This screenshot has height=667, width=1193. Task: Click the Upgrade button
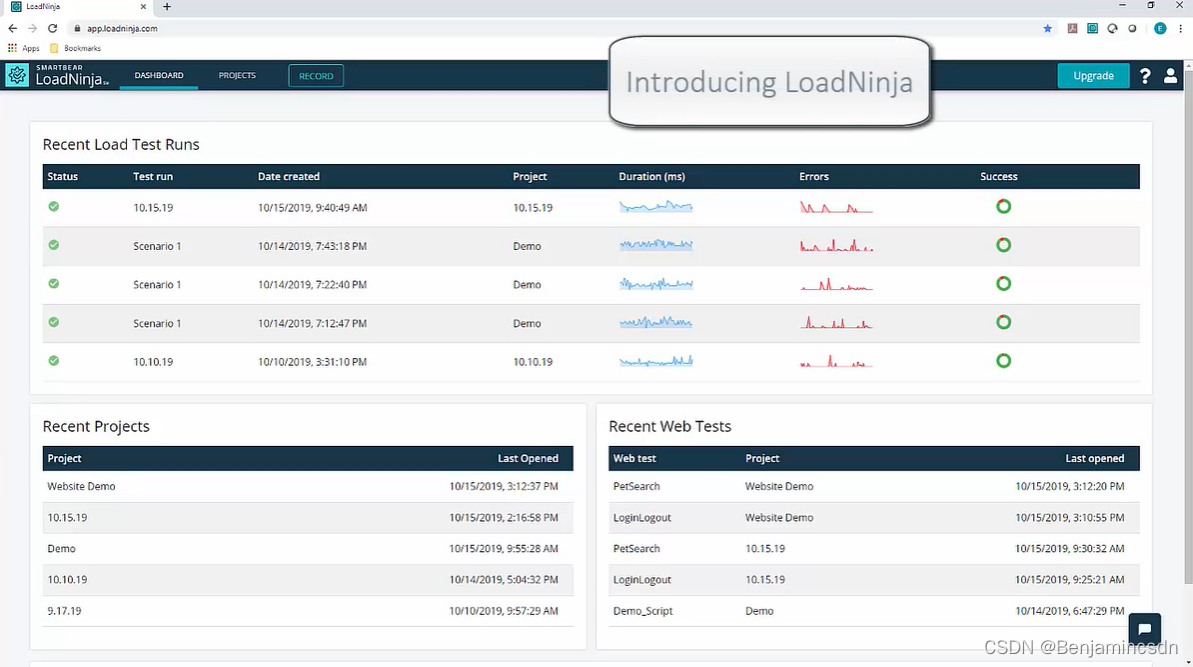(1093, 75)
